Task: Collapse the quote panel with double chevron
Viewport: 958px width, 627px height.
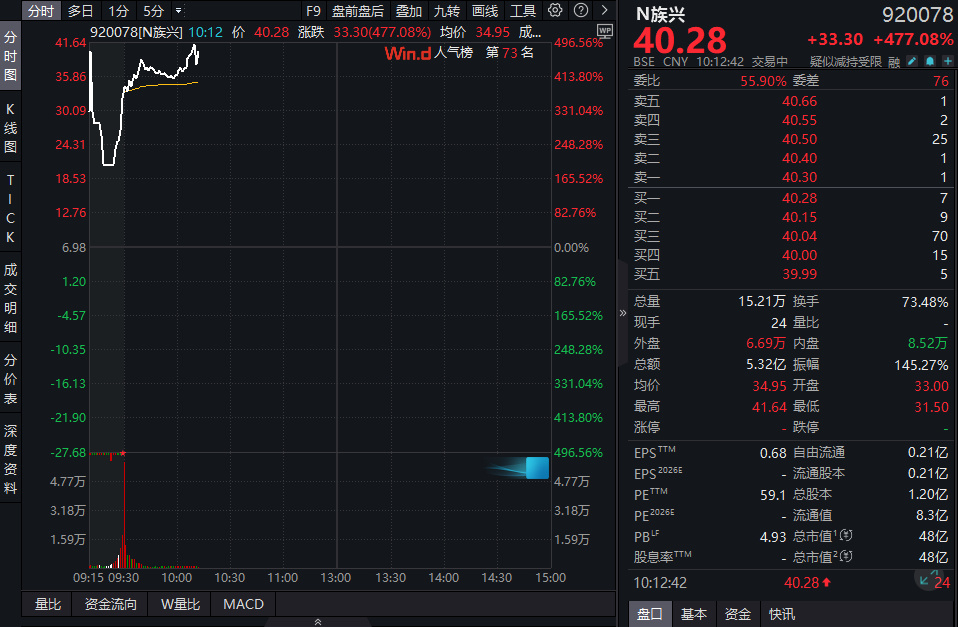Action: tap(623, 313)
